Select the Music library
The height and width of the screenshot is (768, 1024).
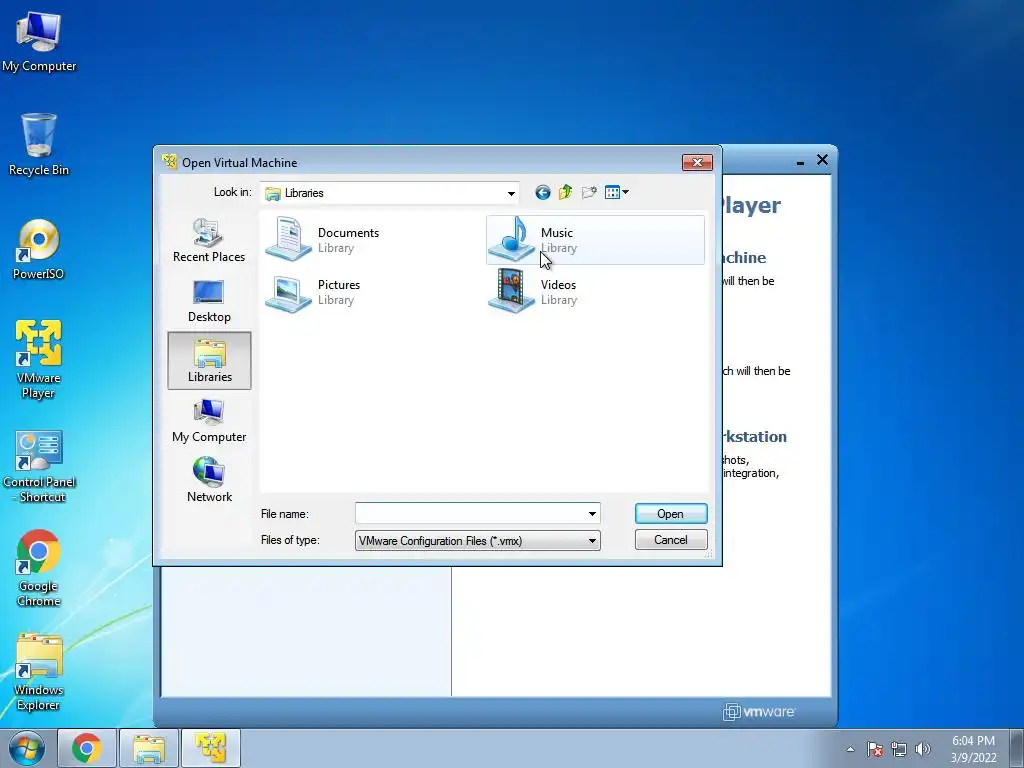595,240
